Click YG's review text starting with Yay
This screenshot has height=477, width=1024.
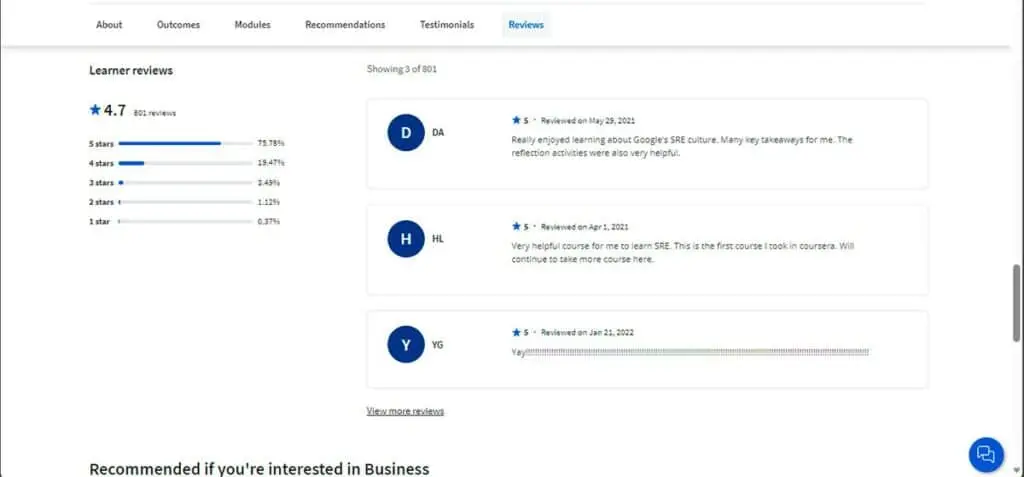[x=690, y=352]
